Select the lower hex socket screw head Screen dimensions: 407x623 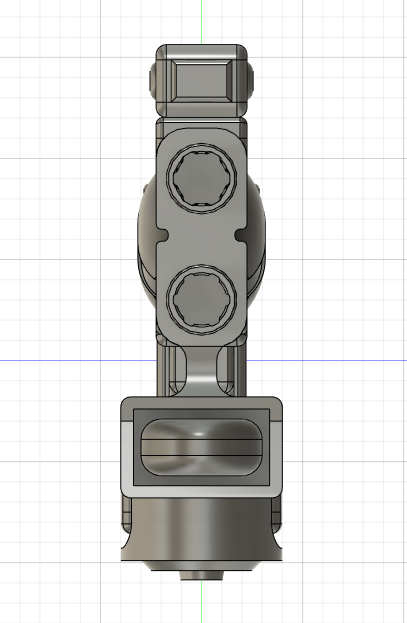click(x=202, y=299)
